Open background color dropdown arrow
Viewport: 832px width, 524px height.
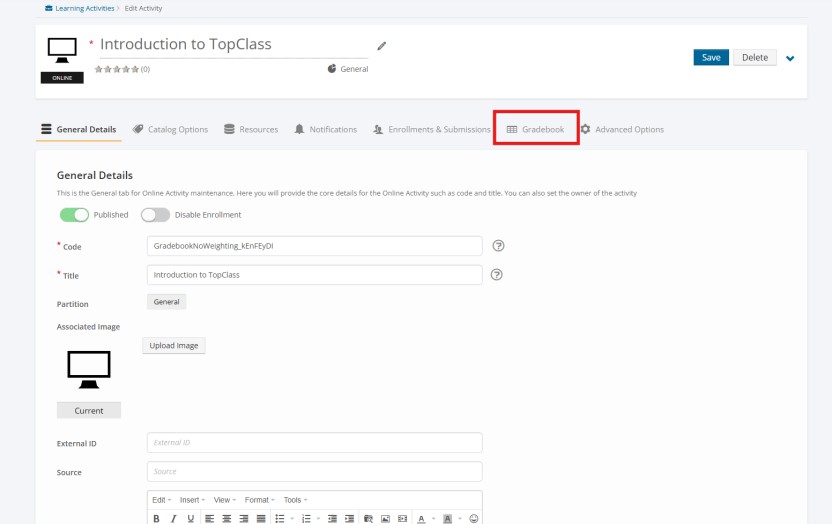[460, 518]
